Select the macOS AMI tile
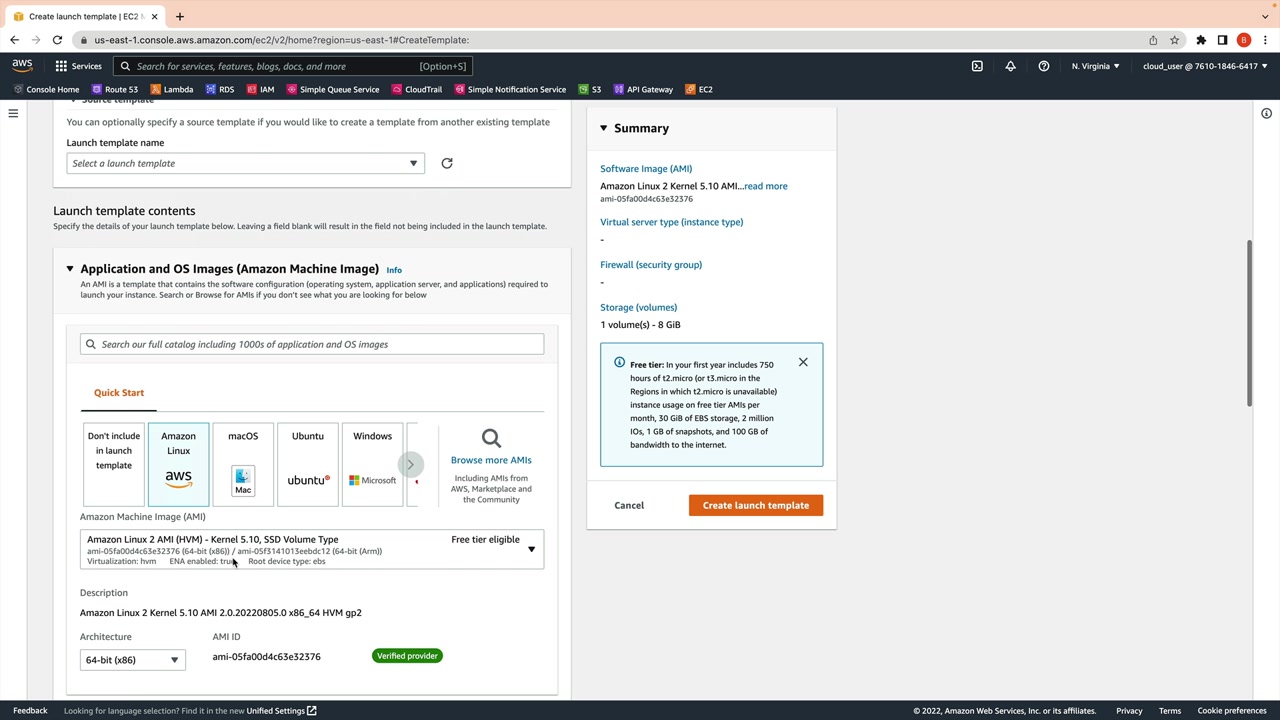1280x720 pixels. pyautogui.click(x=243, y=465)
